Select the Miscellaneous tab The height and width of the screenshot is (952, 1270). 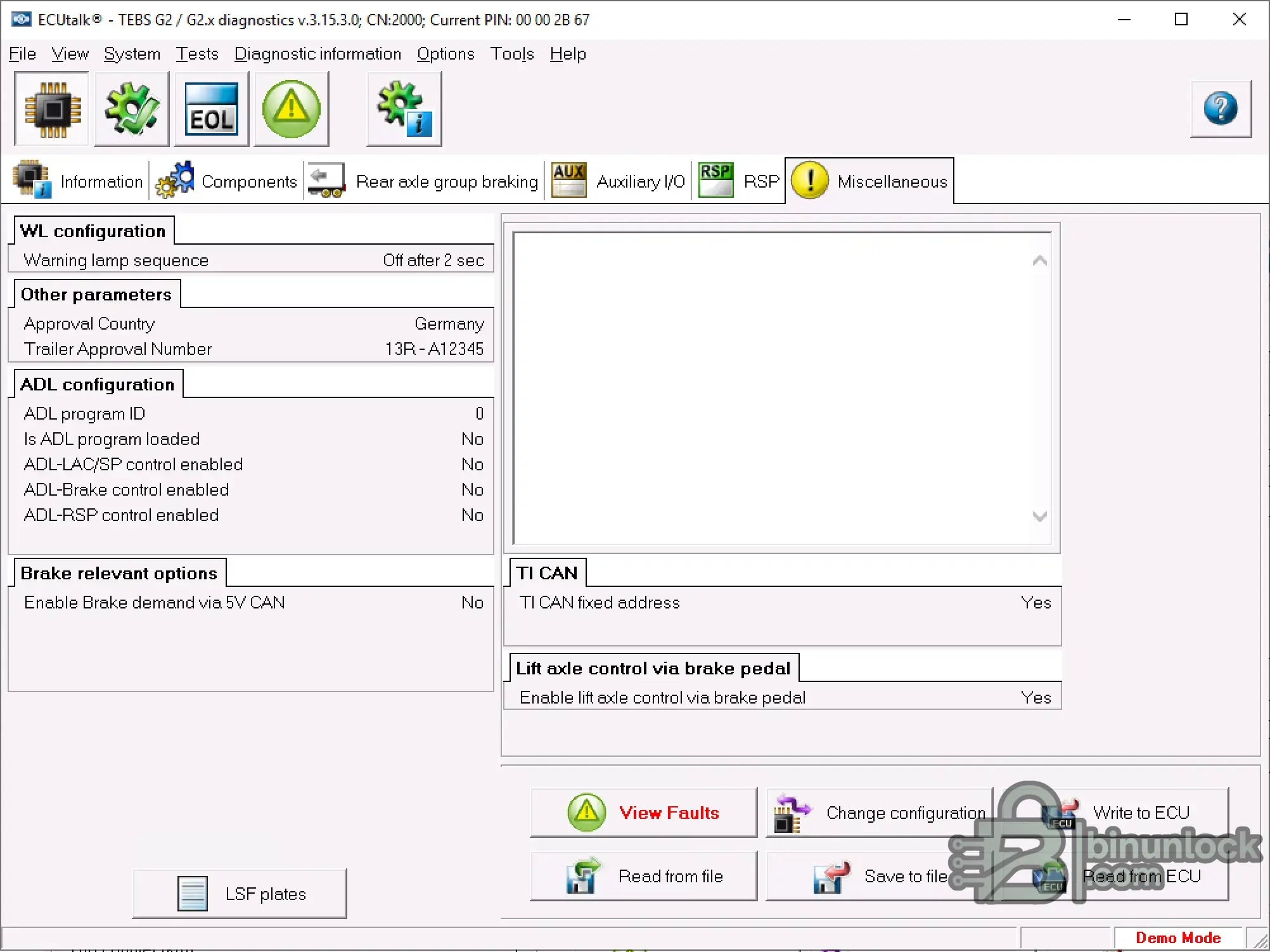point(869,181)
